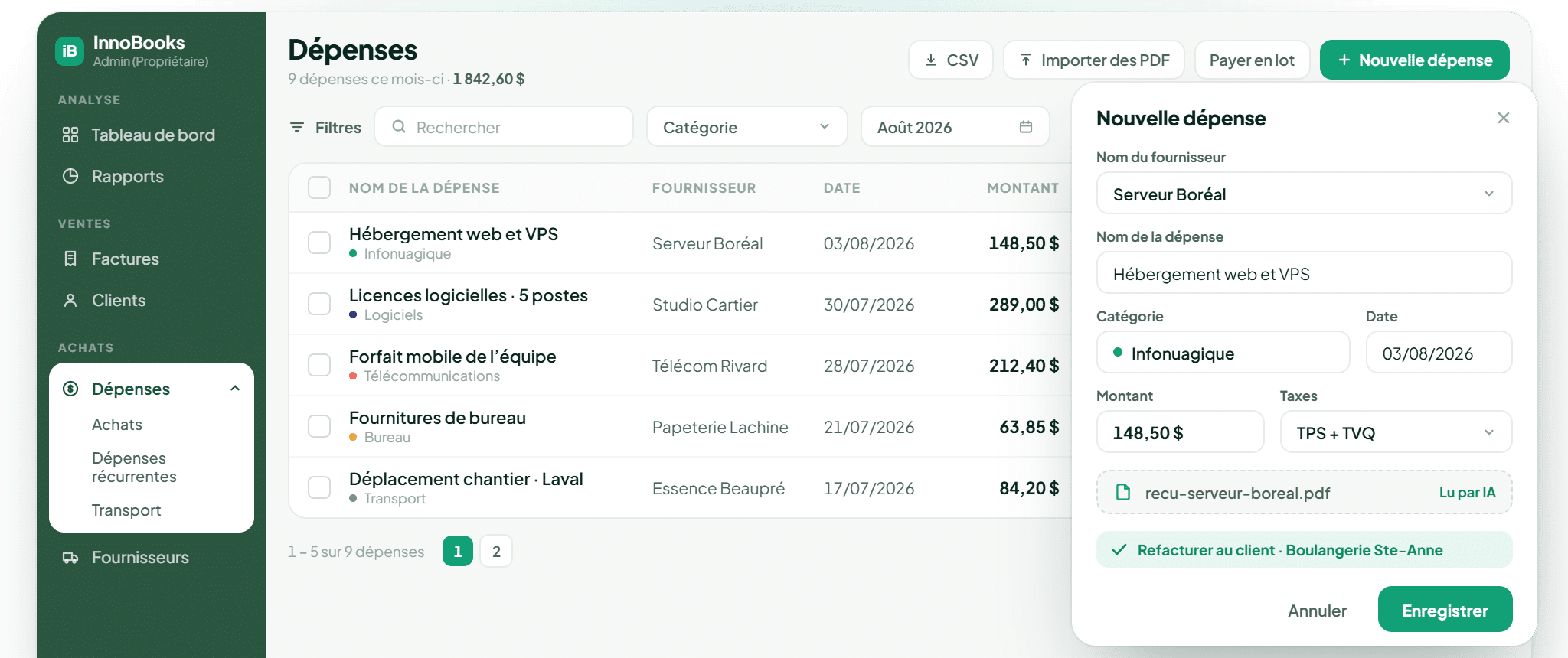Open Dépenses récurrentes submenu item
Viewport: 1568px width, 658px height.
pos(134,467)
